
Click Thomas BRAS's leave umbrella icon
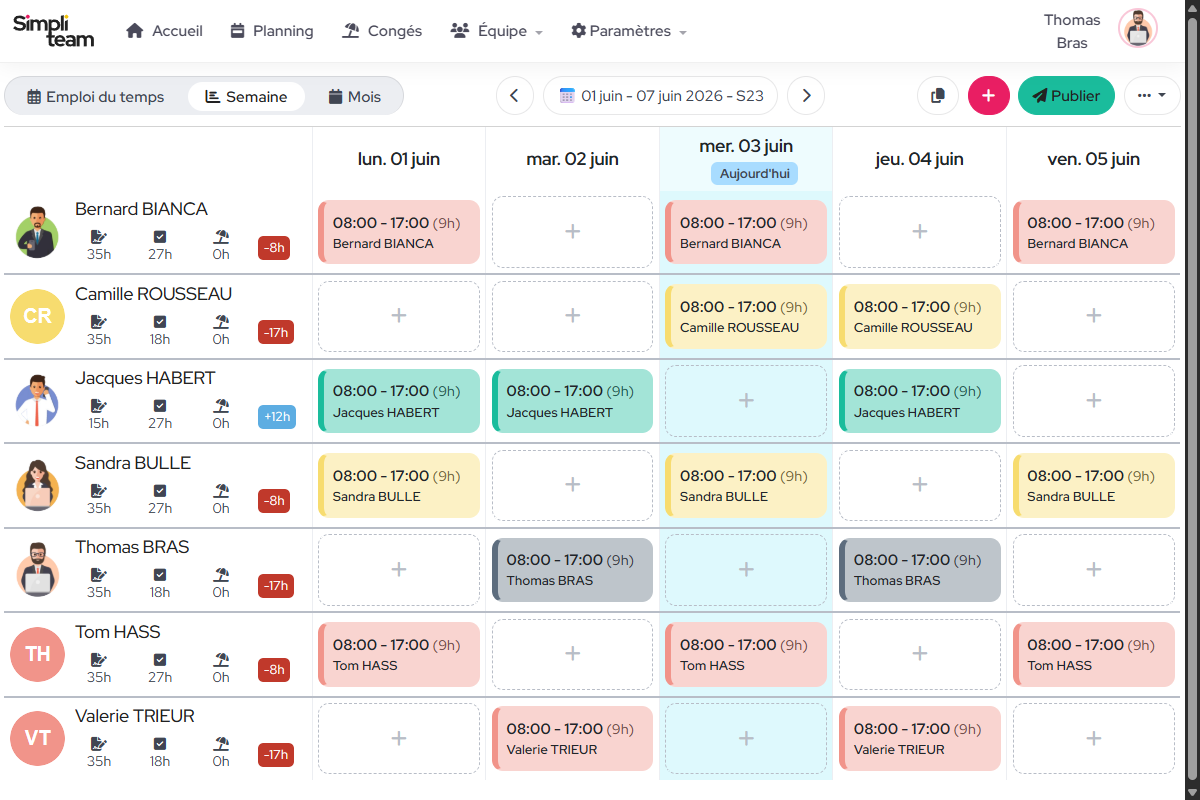coord(221,575)
